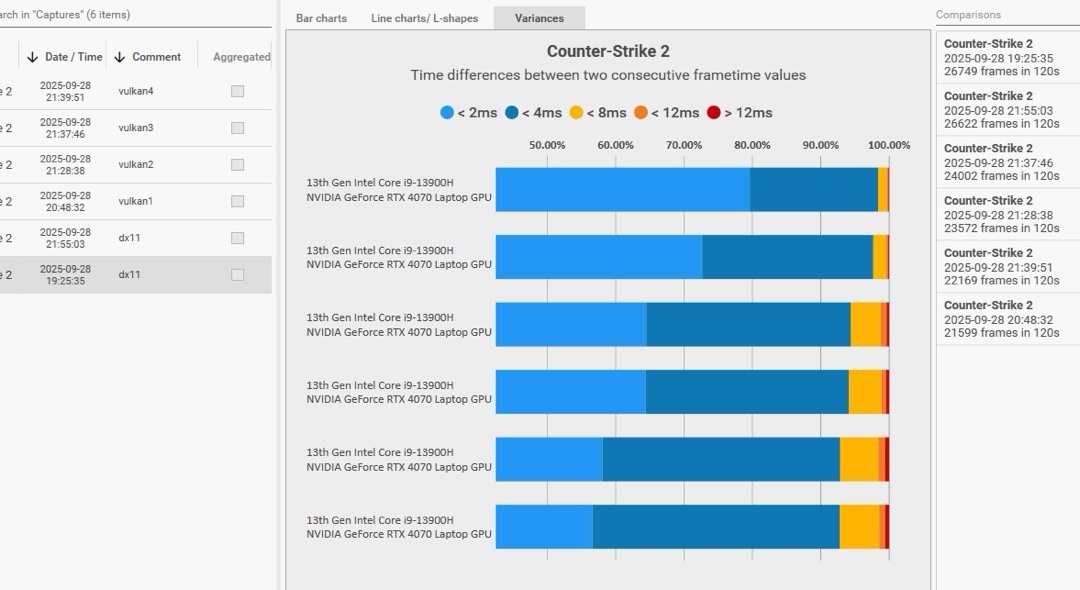Click the Date / Time column header text

coord(74,57)
